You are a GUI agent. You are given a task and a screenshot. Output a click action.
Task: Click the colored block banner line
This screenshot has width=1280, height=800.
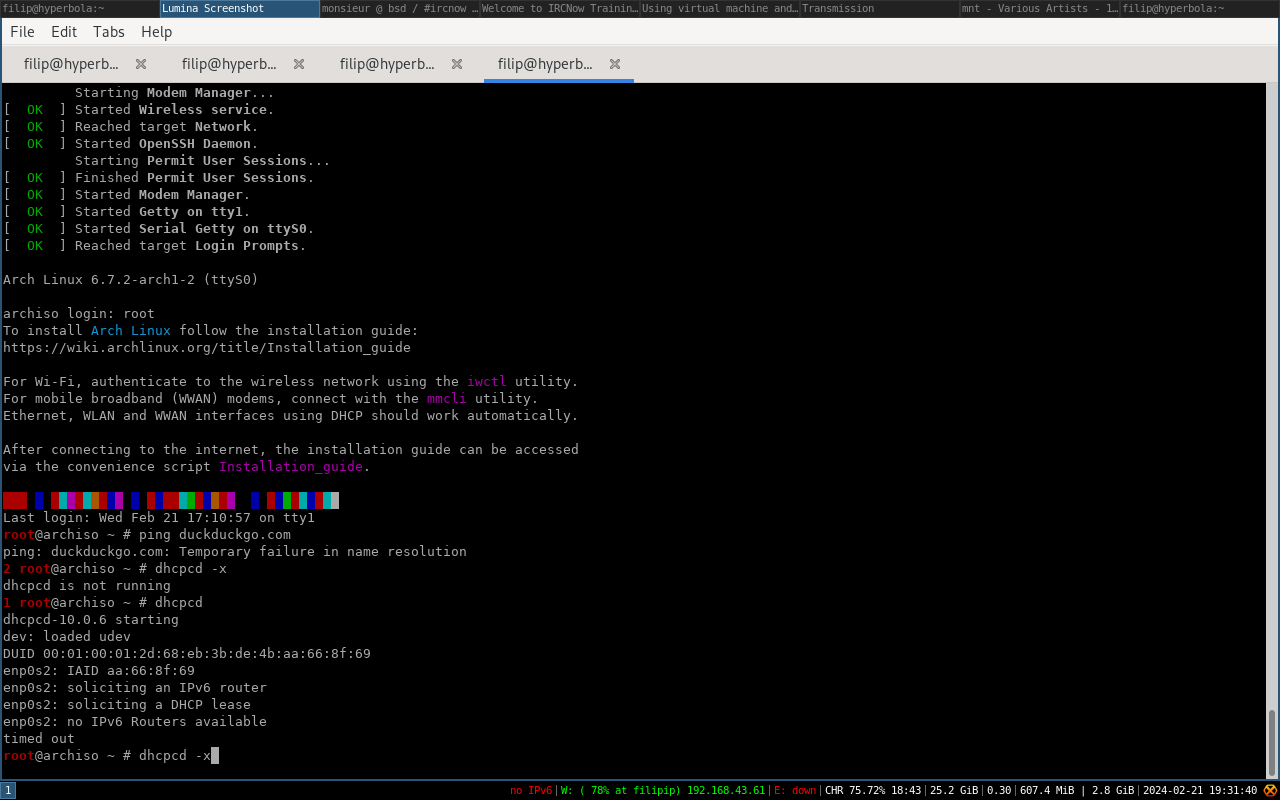[171, 500]
